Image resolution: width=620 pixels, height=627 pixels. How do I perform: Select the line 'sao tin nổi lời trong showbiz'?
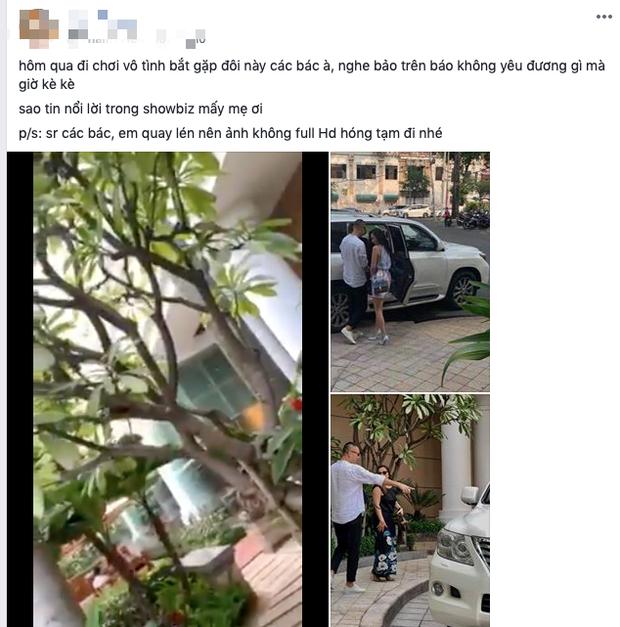click(140, 109)
